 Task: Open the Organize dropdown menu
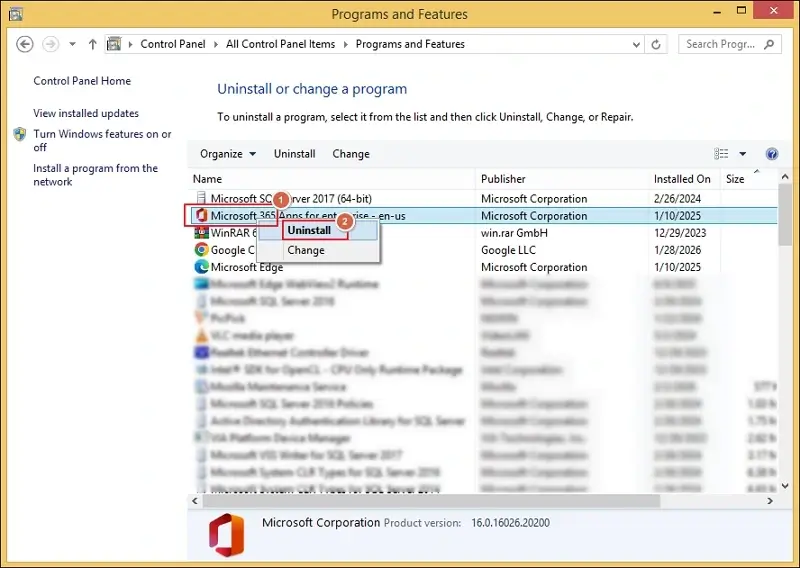click(x=228, y=154)
